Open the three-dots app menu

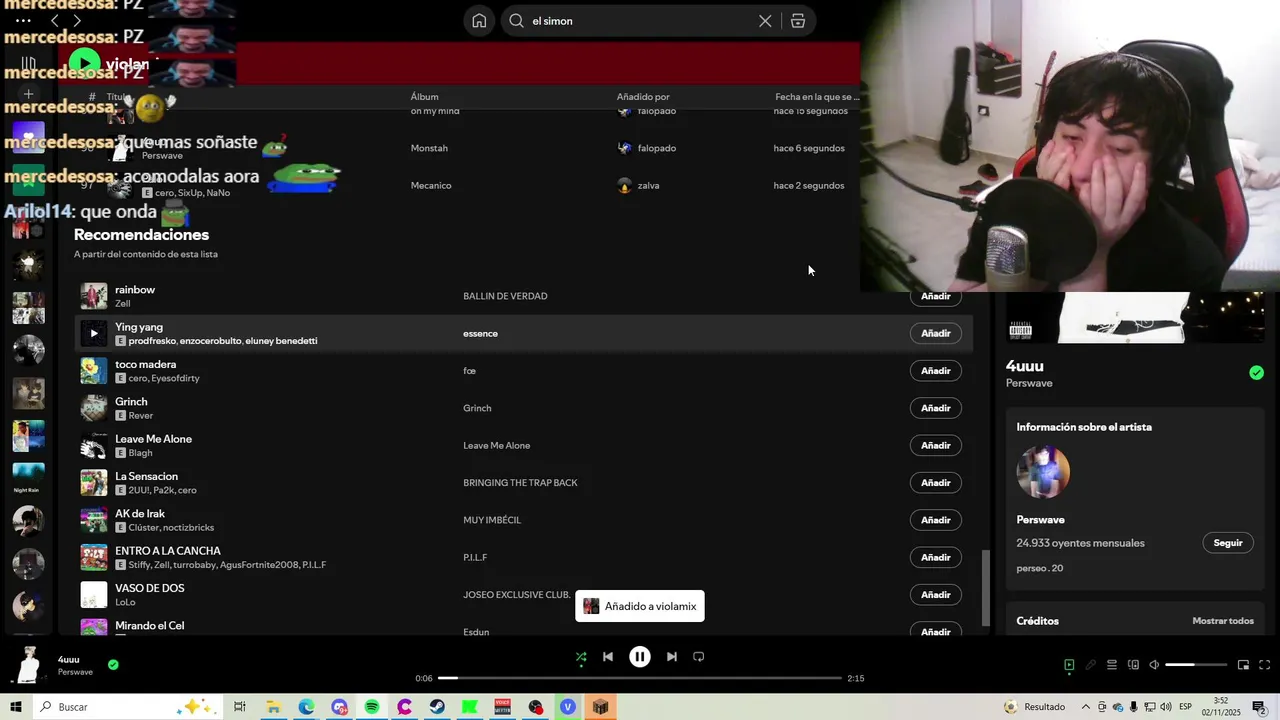coord(23,20)
